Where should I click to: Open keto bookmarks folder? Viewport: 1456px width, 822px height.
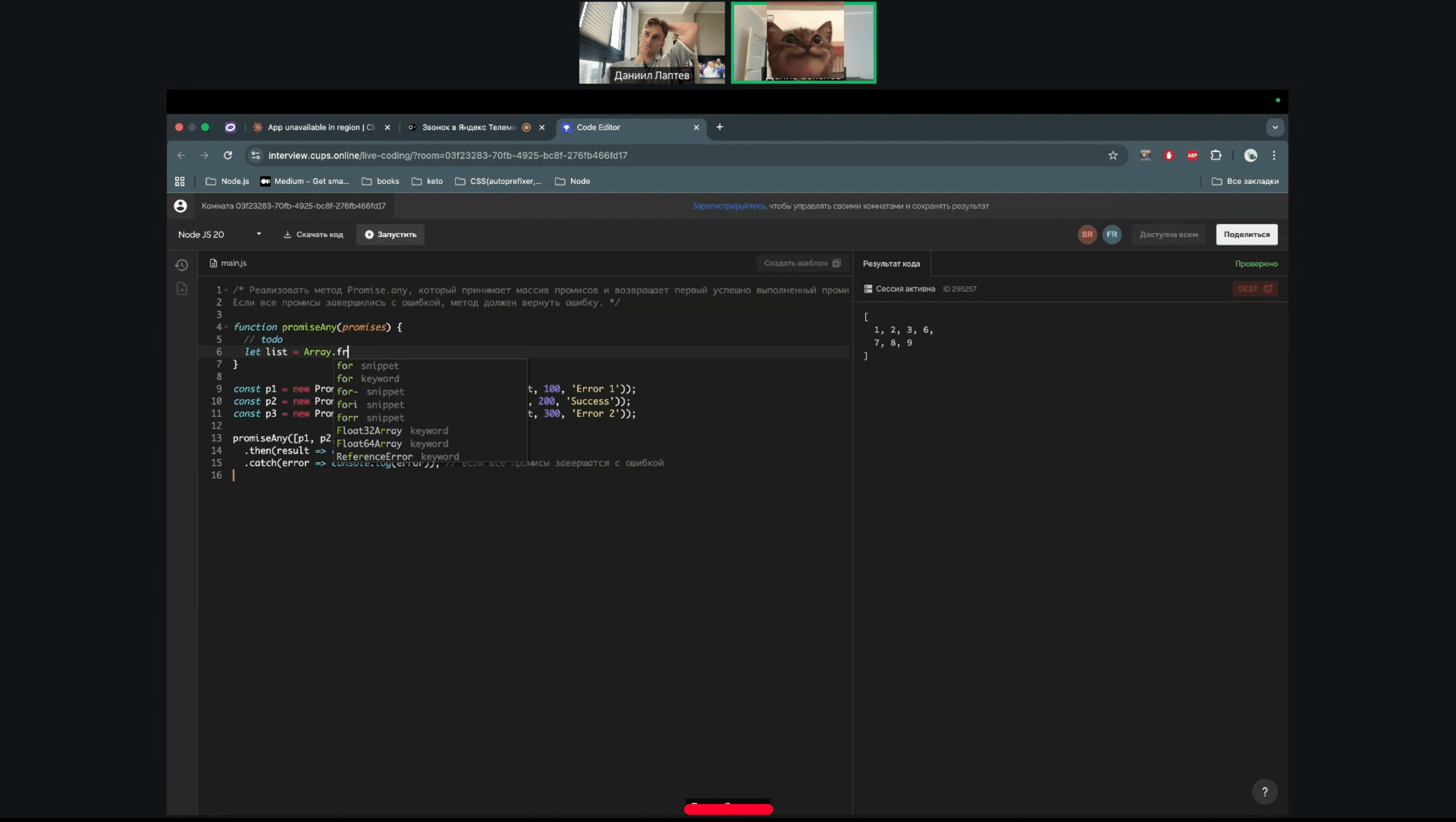[x=427, y=181]
